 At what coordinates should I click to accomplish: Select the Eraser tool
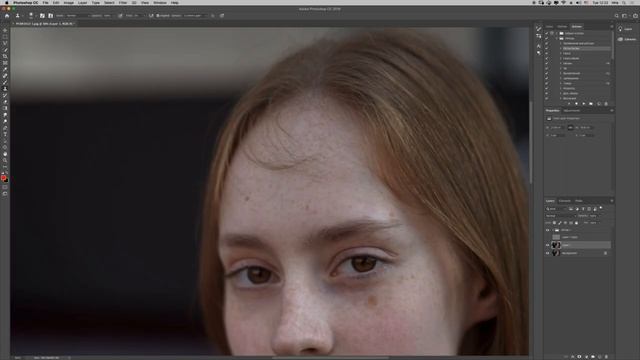click(5, 102)
